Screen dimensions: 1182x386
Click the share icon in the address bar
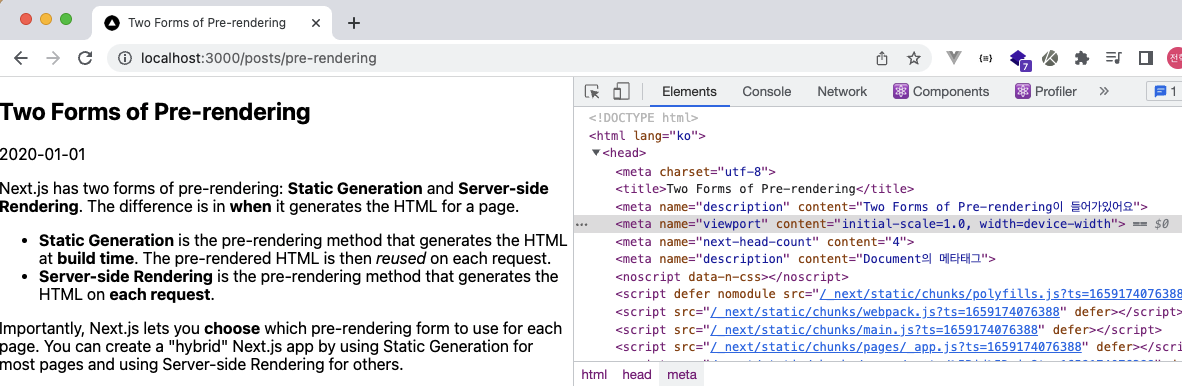[x=882, y=58]
